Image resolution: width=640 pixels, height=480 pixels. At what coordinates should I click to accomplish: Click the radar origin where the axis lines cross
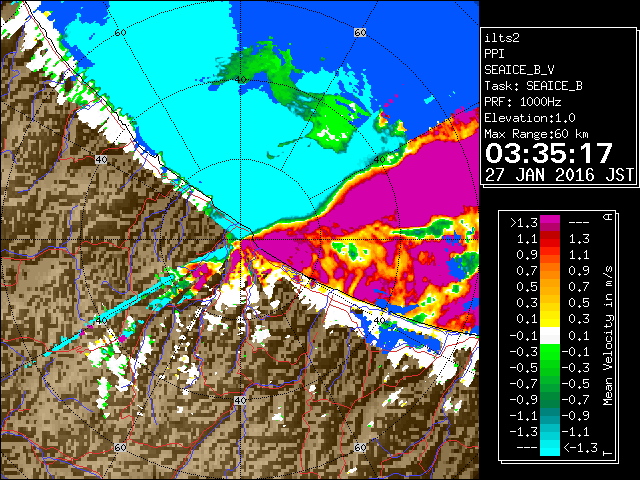(x=240, y=240)
